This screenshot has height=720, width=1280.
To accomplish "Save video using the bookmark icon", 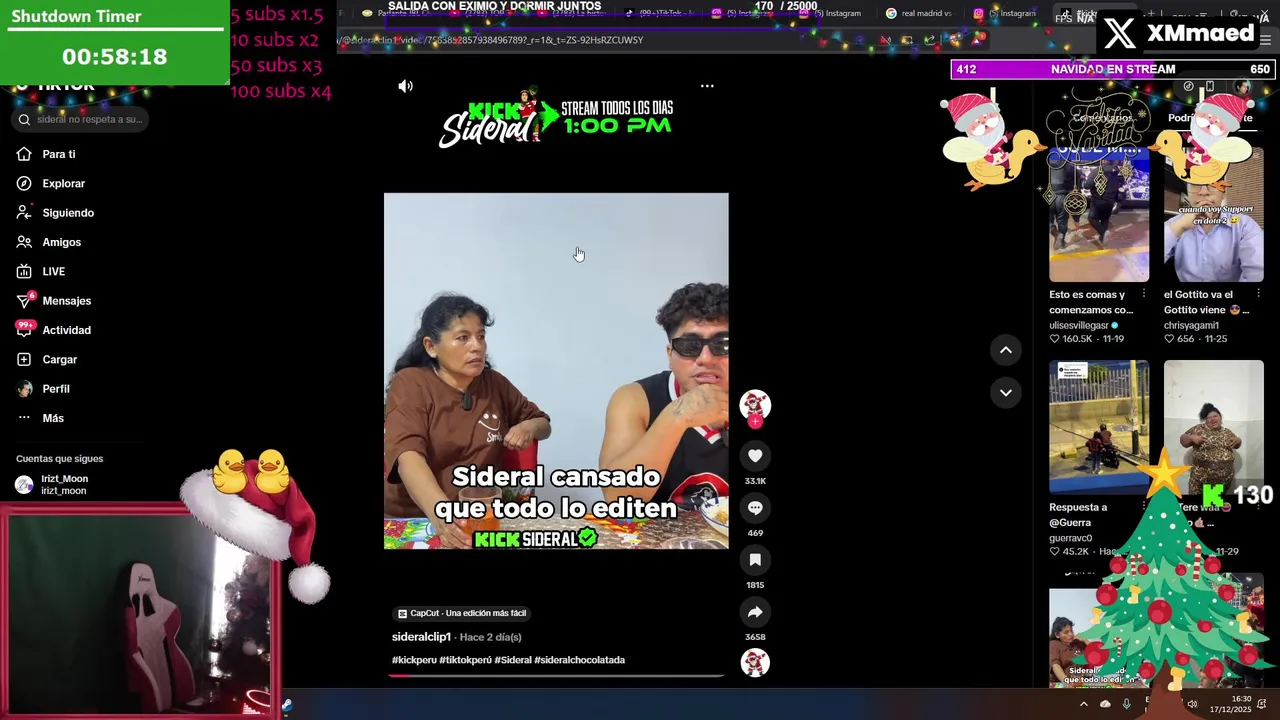I will tap(755, 560).
